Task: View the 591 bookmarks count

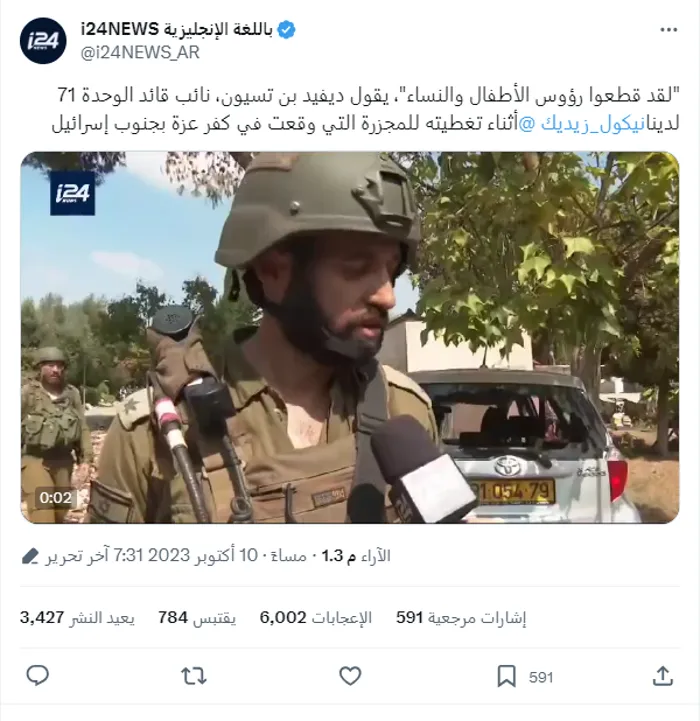Action: tap(461, 618)
